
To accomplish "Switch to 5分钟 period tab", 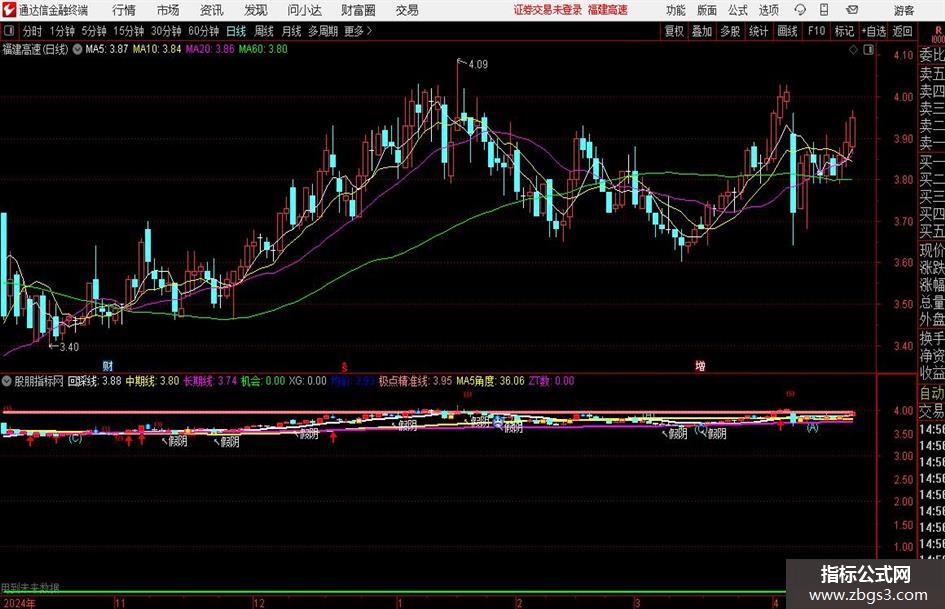I will click(93, 31).
